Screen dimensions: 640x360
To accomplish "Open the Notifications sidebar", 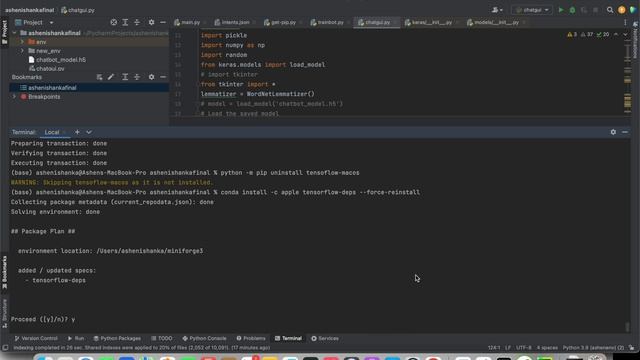I will pyautogui.click(x=635, y=41).
